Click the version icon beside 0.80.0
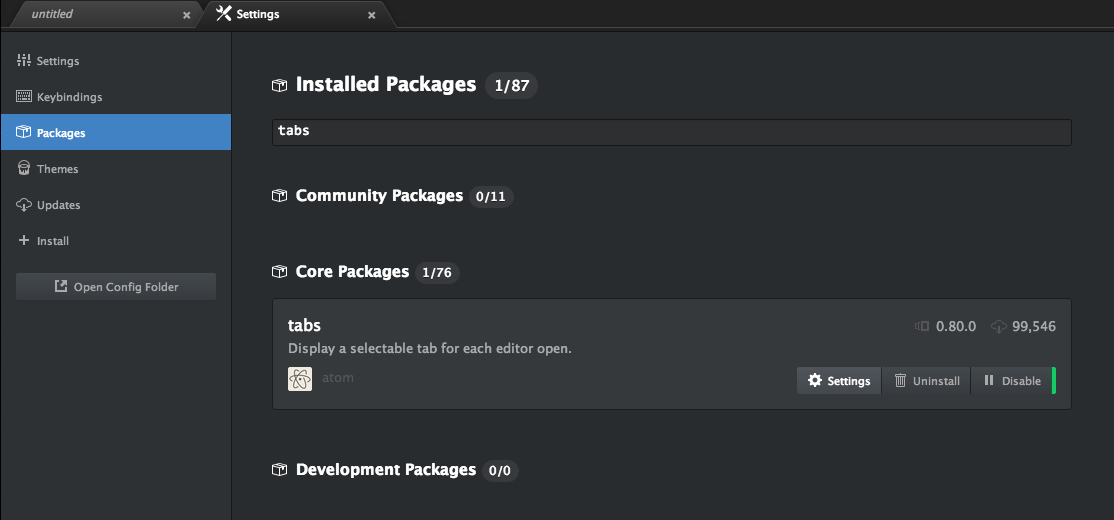Screen dimensions: 1114x520 [922, 327]
